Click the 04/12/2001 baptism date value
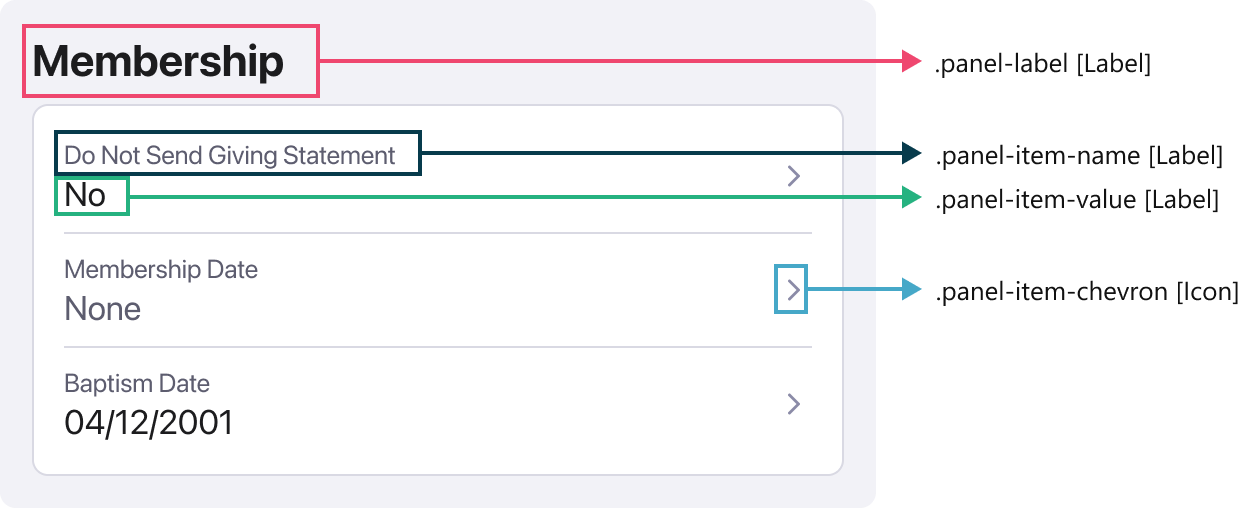The image size is (1240, 508). pos(148,423)
